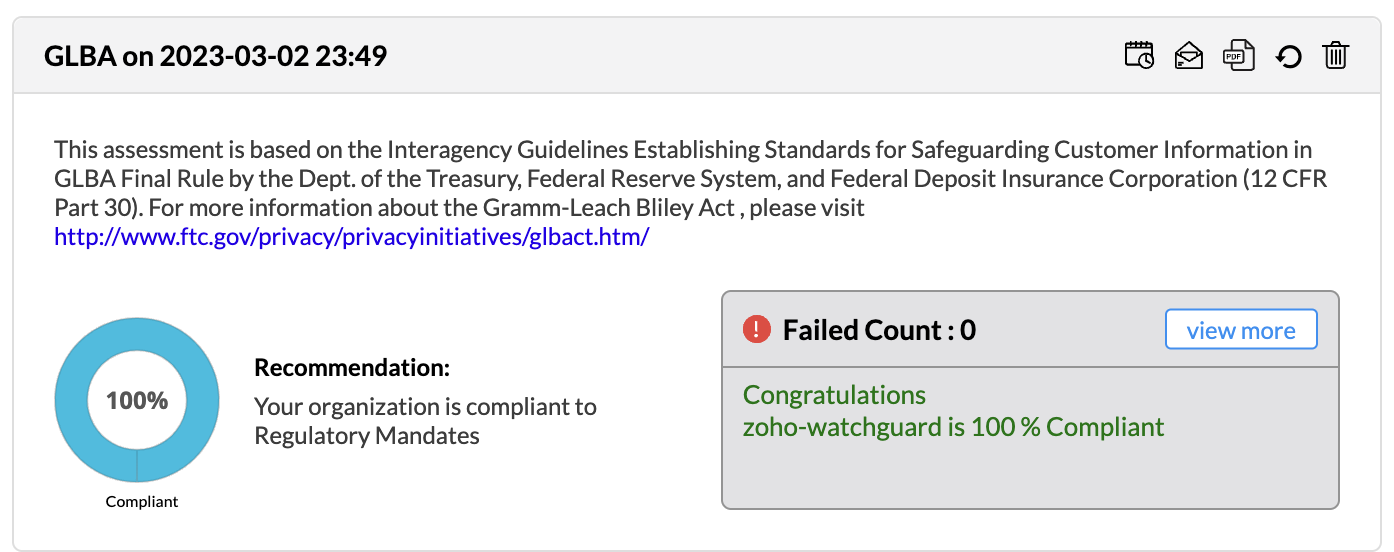Open the schedule assessment calendar icon

coord(1139,55)
